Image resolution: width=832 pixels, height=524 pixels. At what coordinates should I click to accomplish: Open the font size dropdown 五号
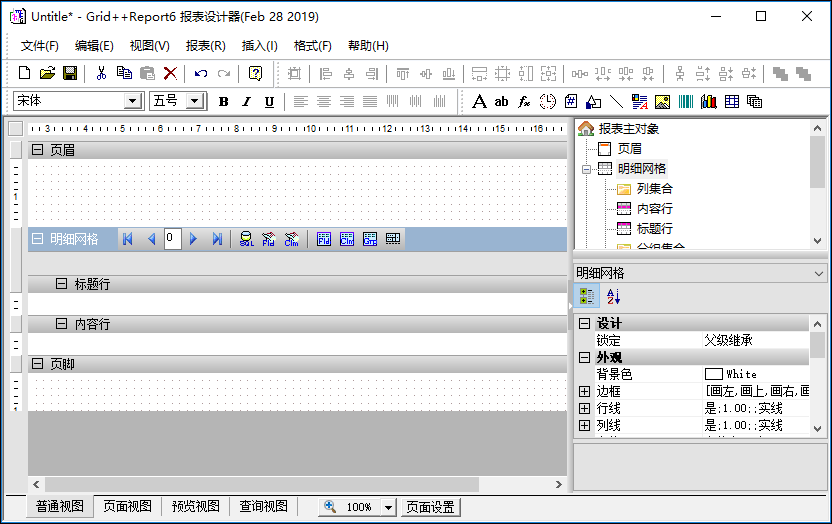[195, 101]
